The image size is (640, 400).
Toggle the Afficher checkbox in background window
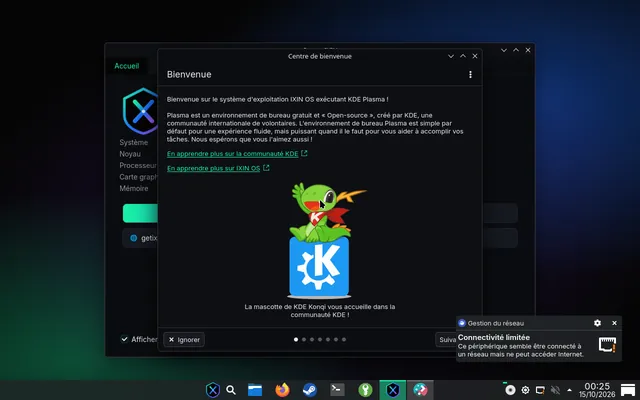tap(124, 339)
